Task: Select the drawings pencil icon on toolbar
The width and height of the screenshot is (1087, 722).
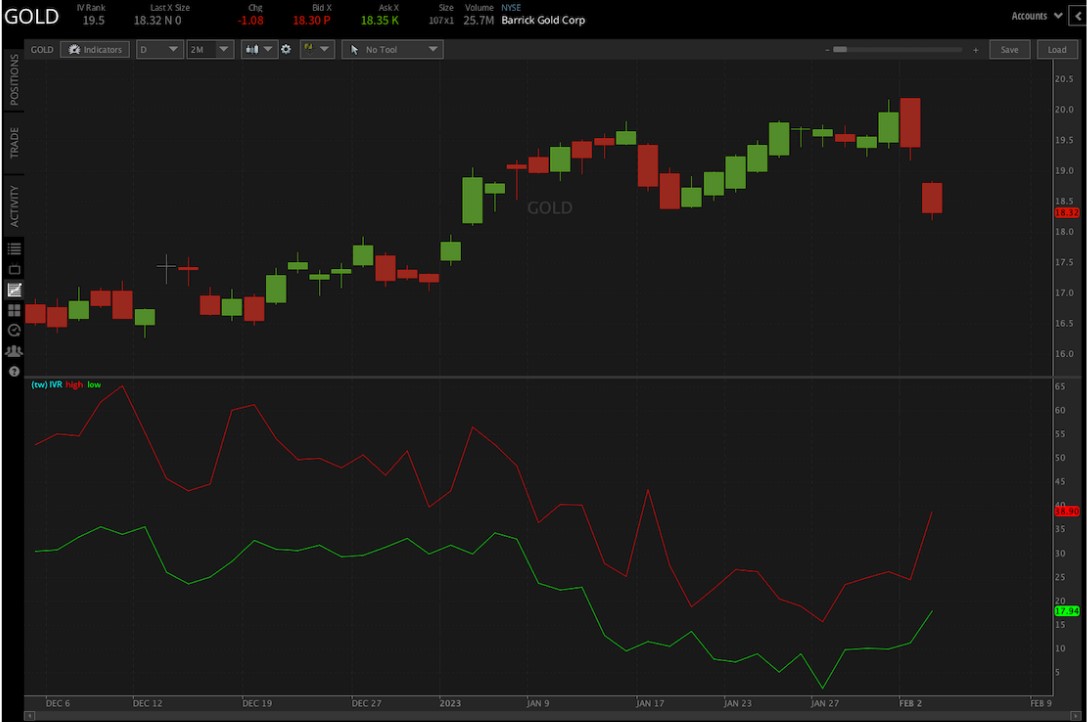Action: point(310,49)
